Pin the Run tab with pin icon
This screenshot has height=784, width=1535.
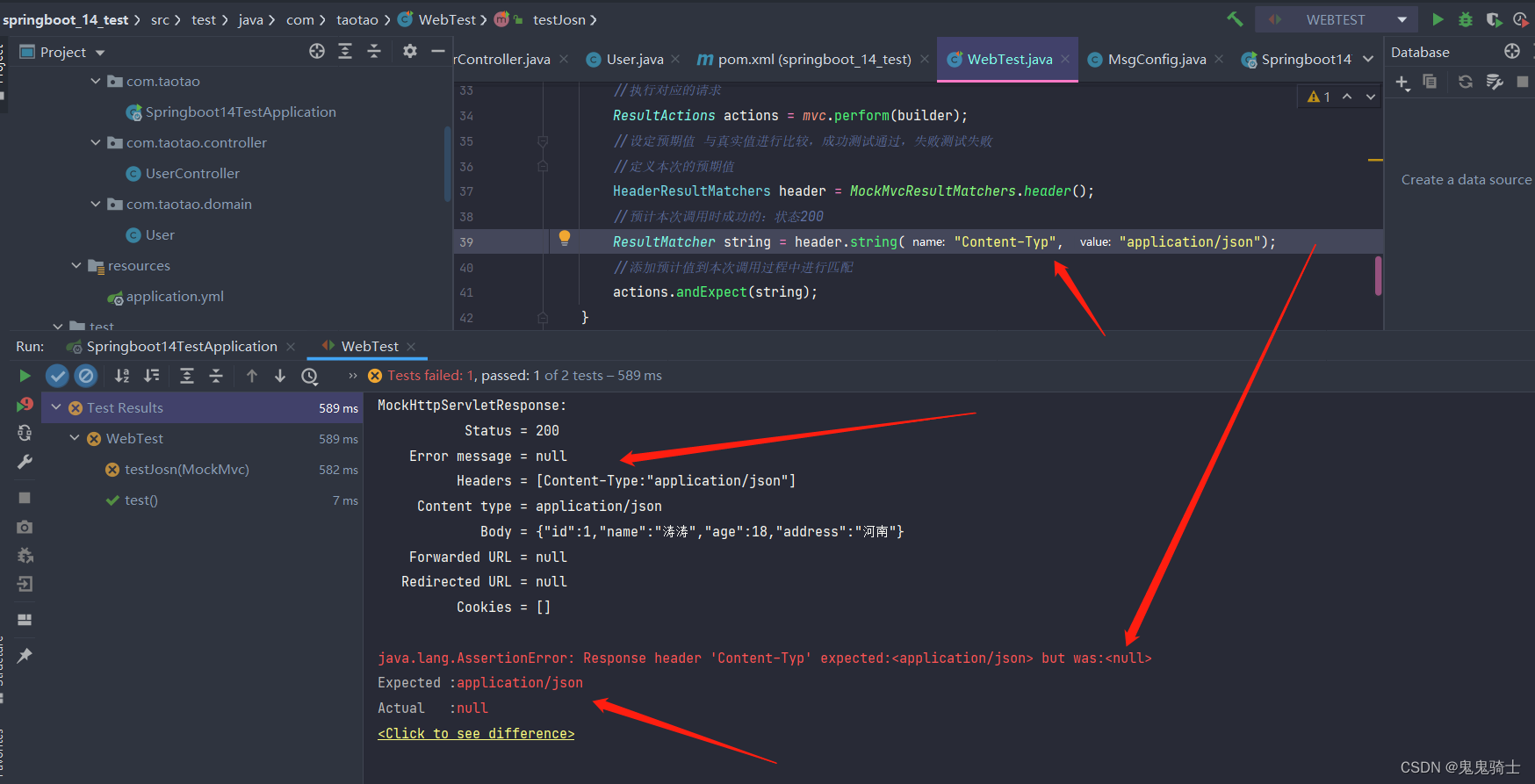pyautogui.click(x=25, y=655)
